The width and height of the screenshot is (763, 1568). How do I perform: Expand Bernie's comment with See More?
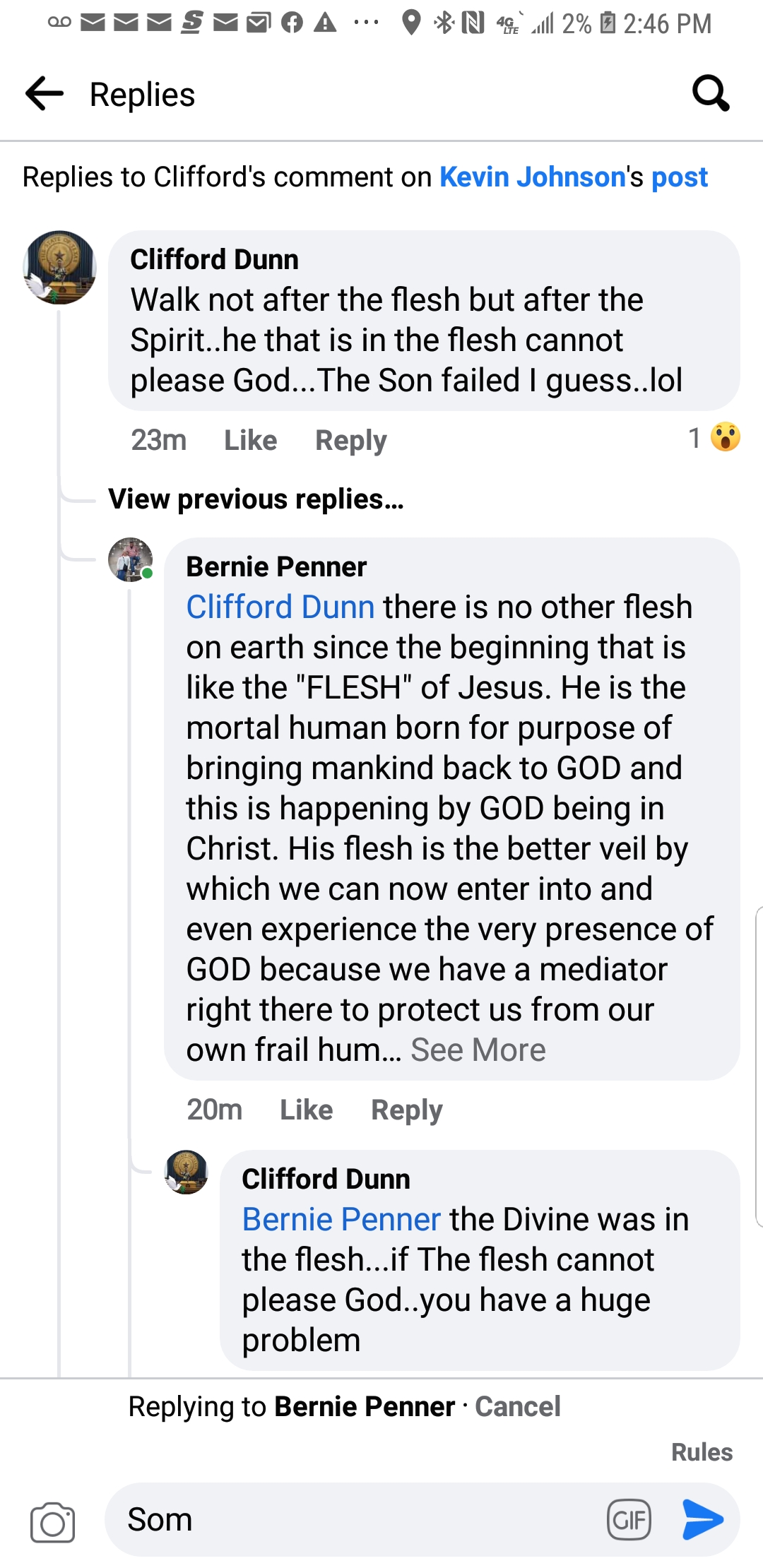[x=478, y=1050]
